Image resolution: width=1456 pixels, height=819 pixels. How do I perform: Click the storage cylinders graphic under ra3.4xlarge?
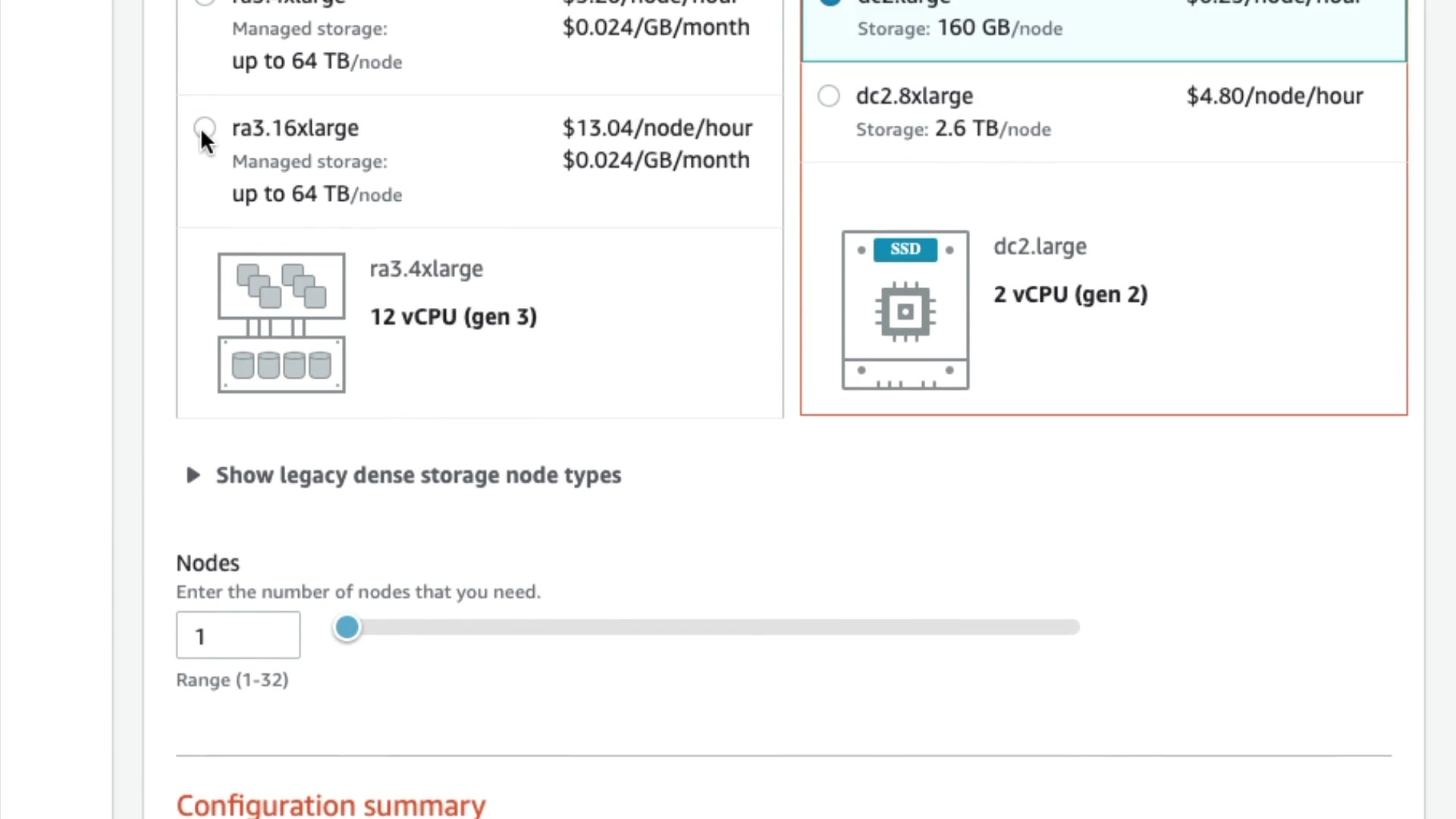281,365
